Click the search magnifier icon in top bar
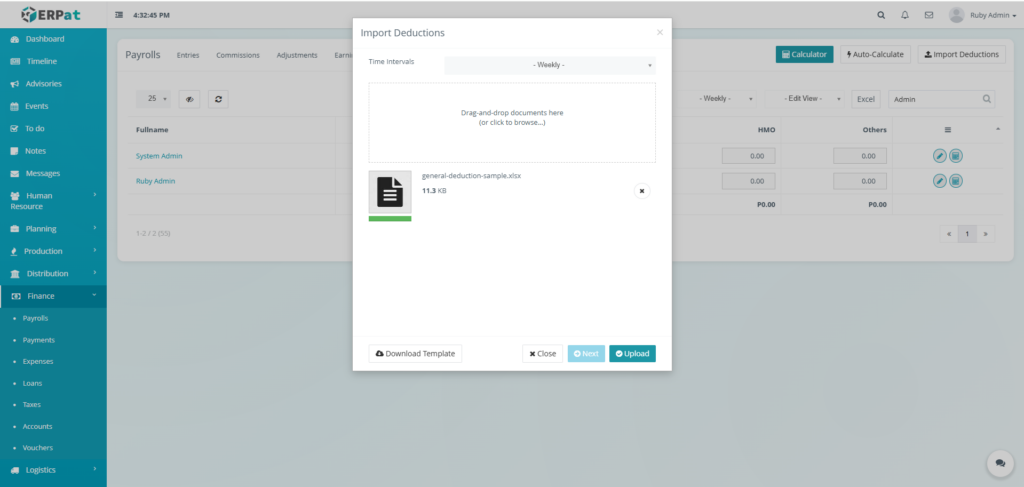This screenshot has width=1024, height=487. pyautogui.click(x=880, y=15)
